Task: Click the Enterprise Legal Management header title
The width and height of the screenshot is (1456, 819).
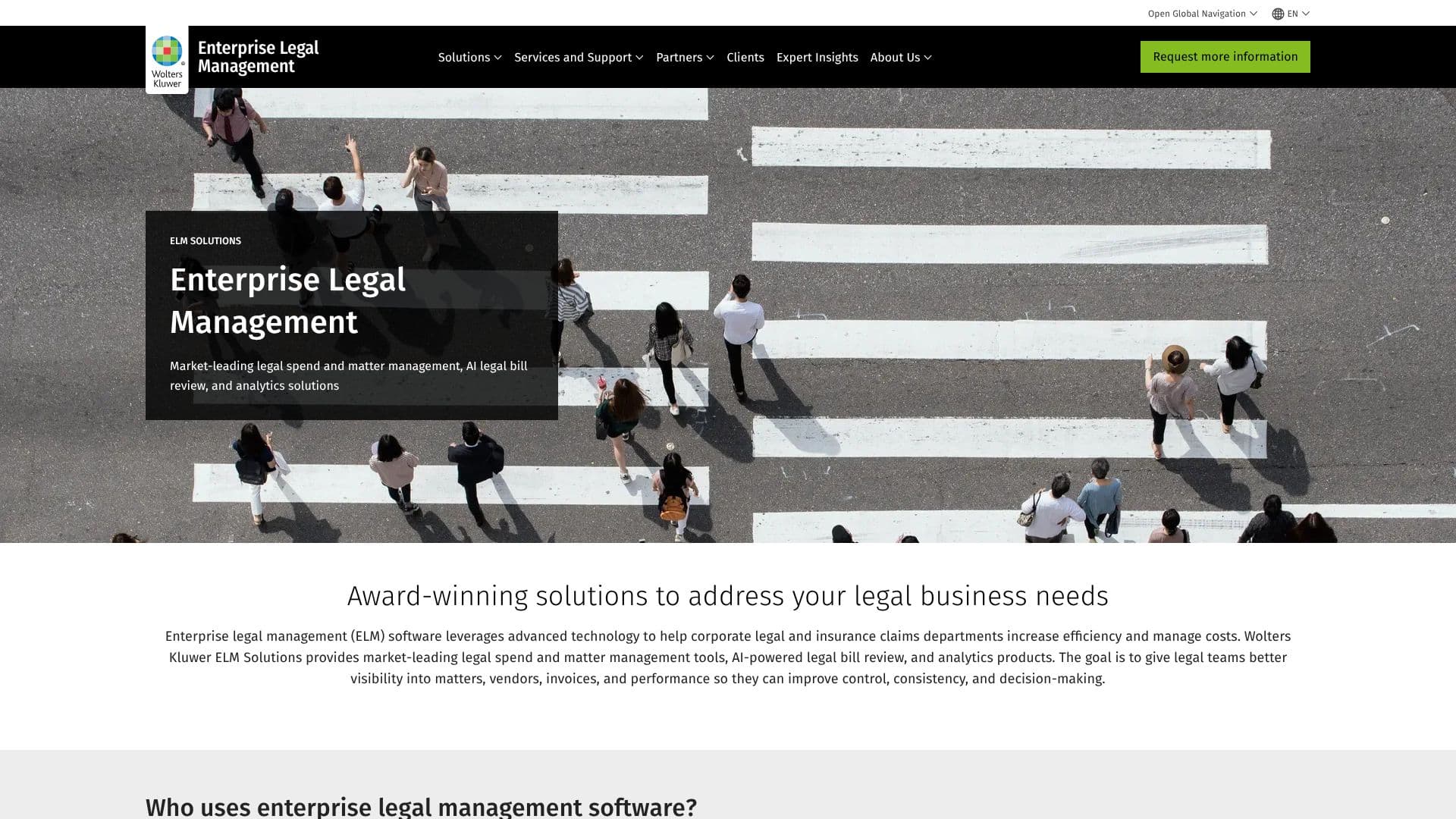Action: [x=258, y=57]
